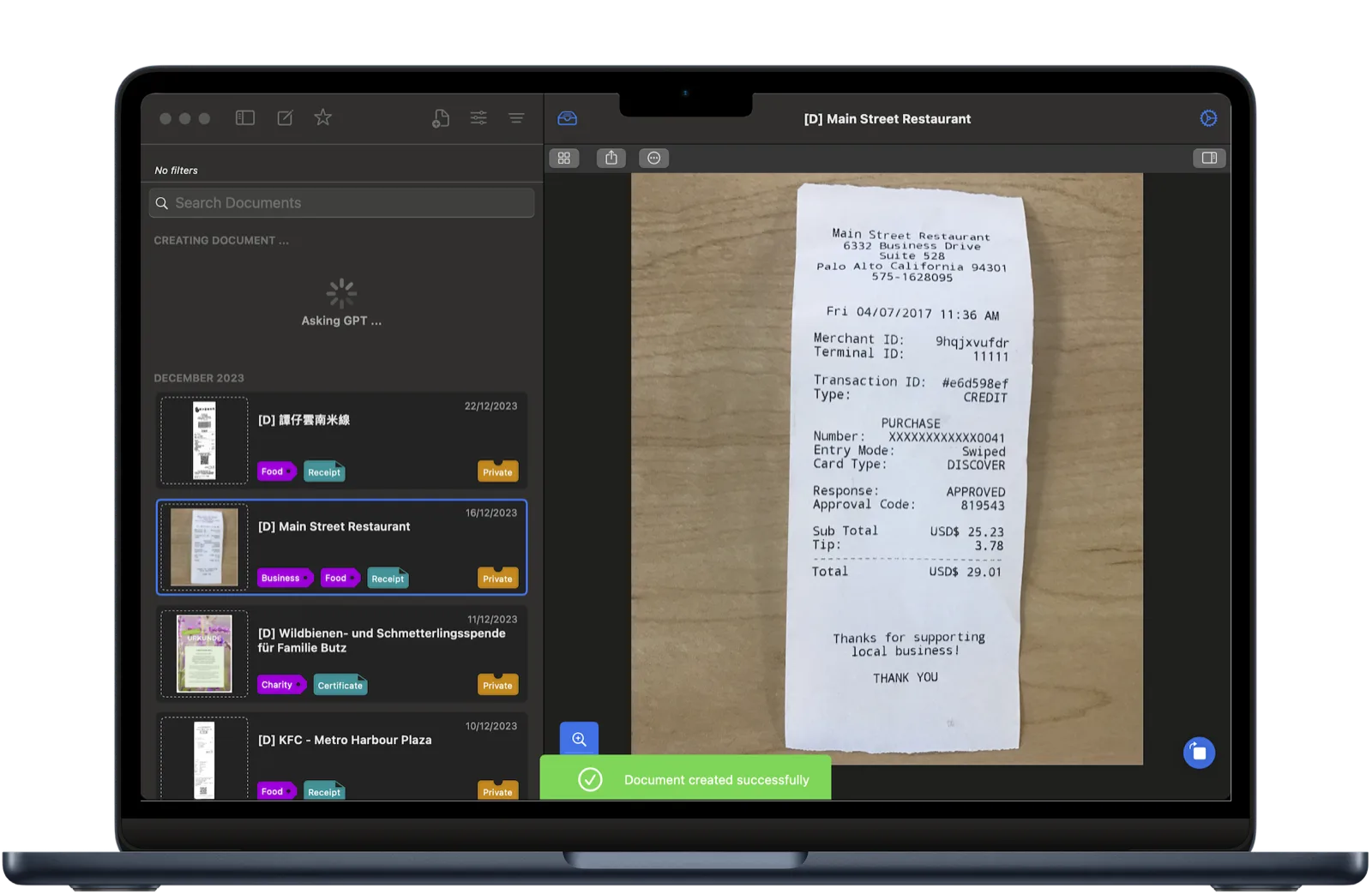Click Receipt tag on Main Street Restaurant

click(388, 579)
